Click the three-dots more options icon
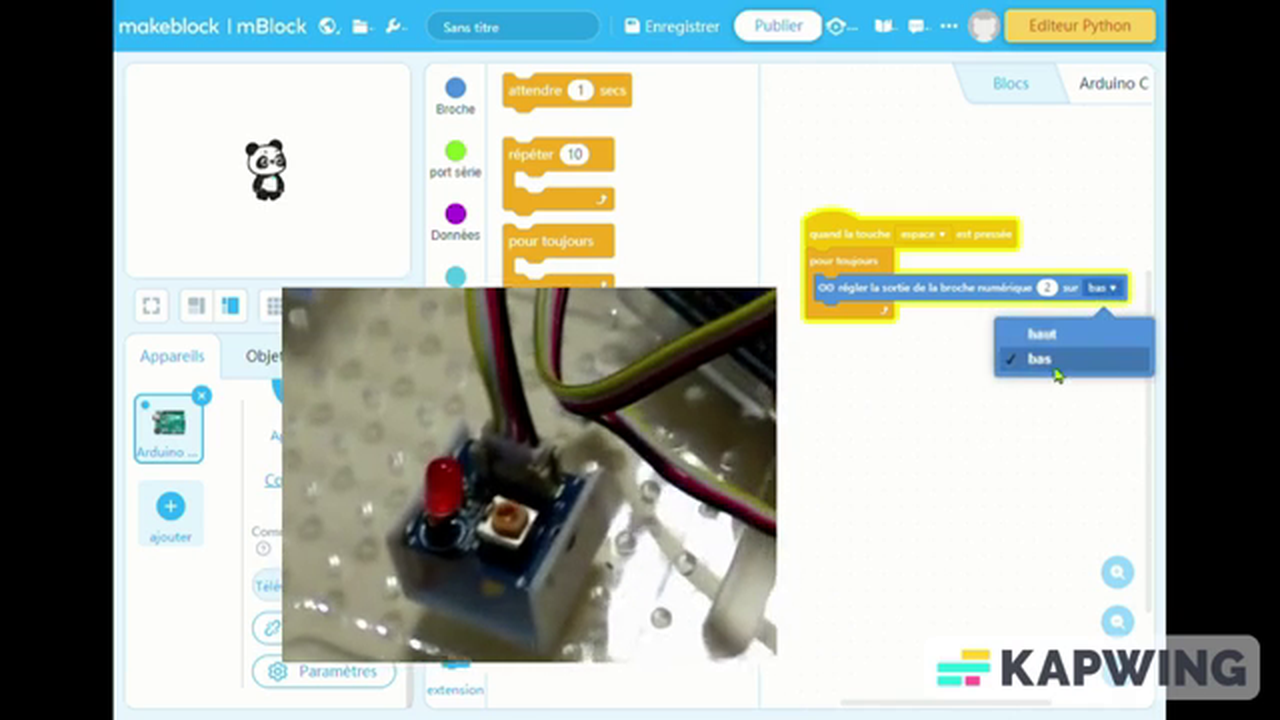Image resolution: width=1280 pixels, height=720 pixels. [948, 27]
